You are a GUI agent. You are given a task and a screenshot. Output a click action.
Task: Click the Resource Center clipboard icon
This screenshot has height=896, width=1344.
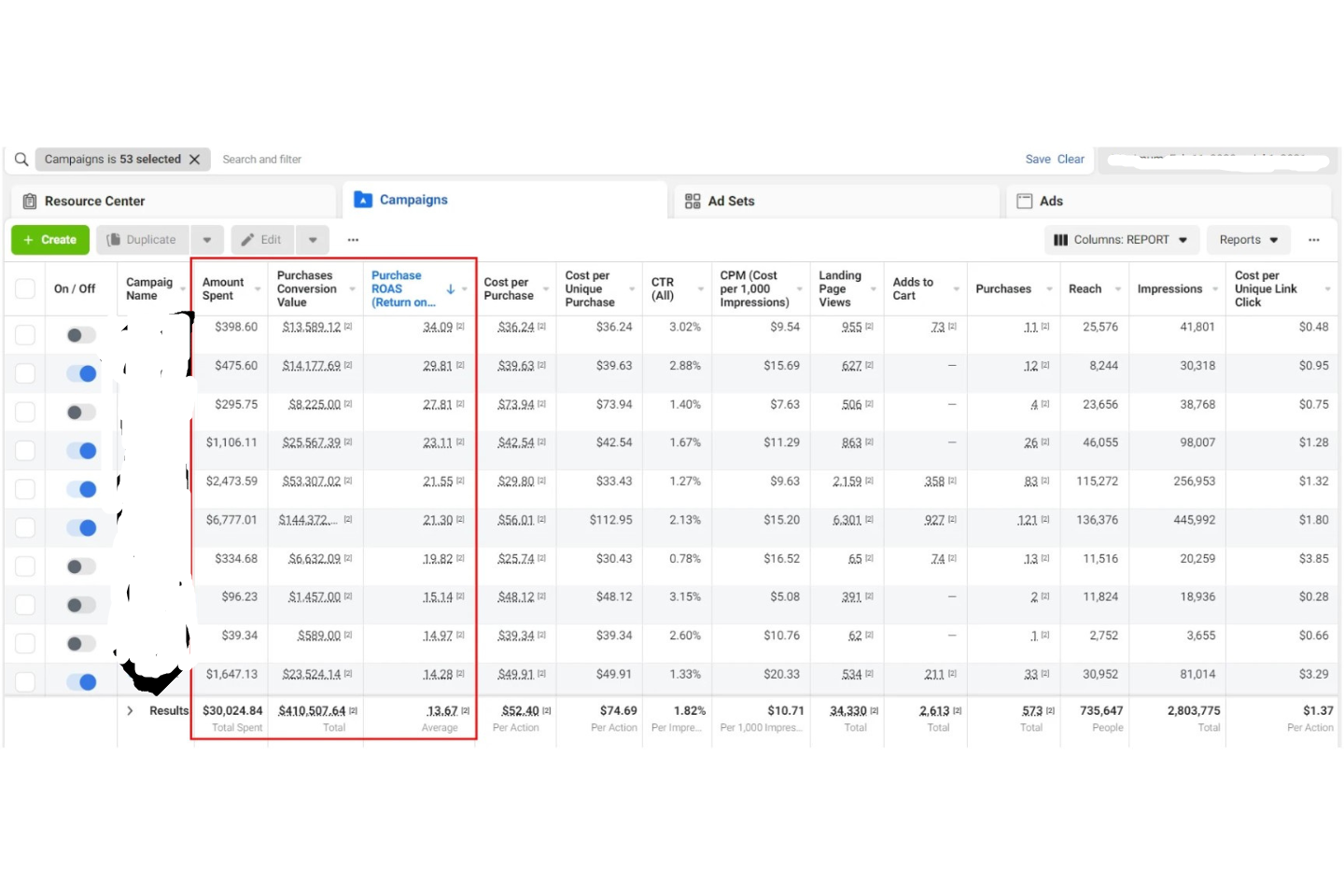[x=30, y=201]
